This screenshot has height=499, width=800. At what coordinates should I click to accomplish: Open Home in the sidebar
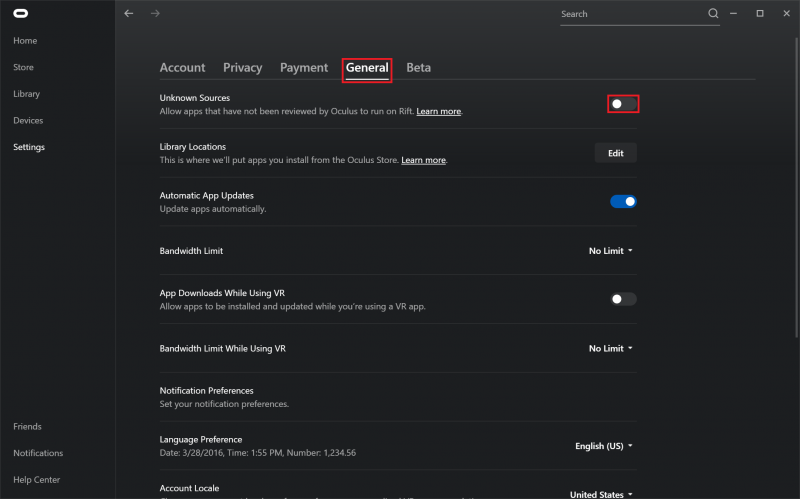pos(25,41)
